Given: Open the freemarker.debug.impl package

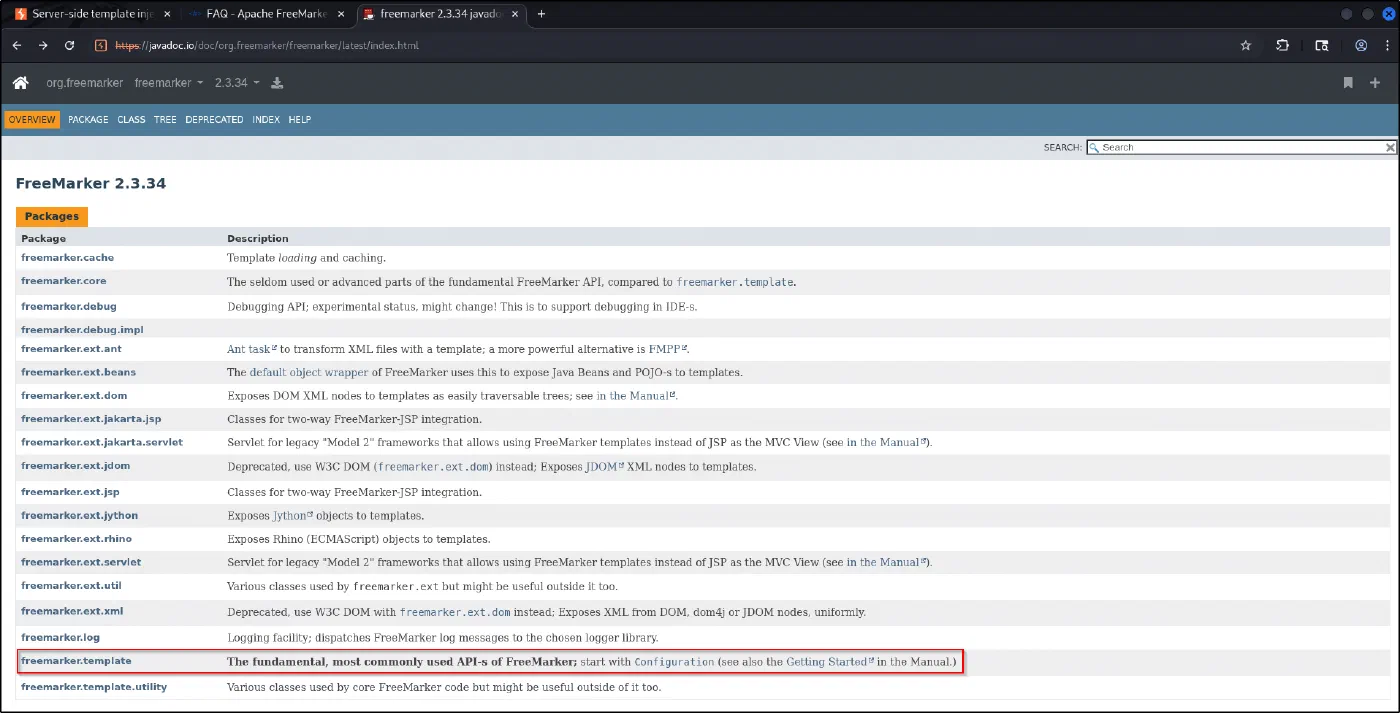Looking at the screenshot, I should click(82, 329).
